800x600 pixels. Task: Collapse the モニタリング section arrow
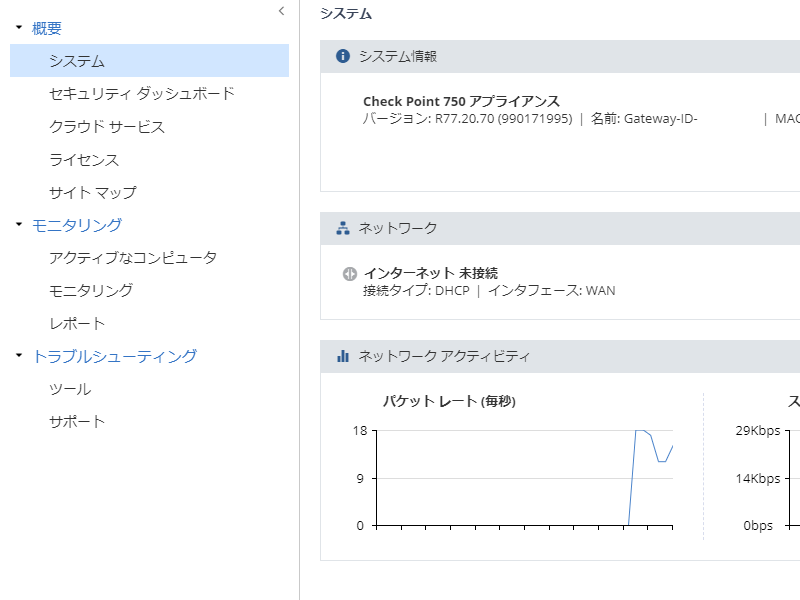point(19,225)
